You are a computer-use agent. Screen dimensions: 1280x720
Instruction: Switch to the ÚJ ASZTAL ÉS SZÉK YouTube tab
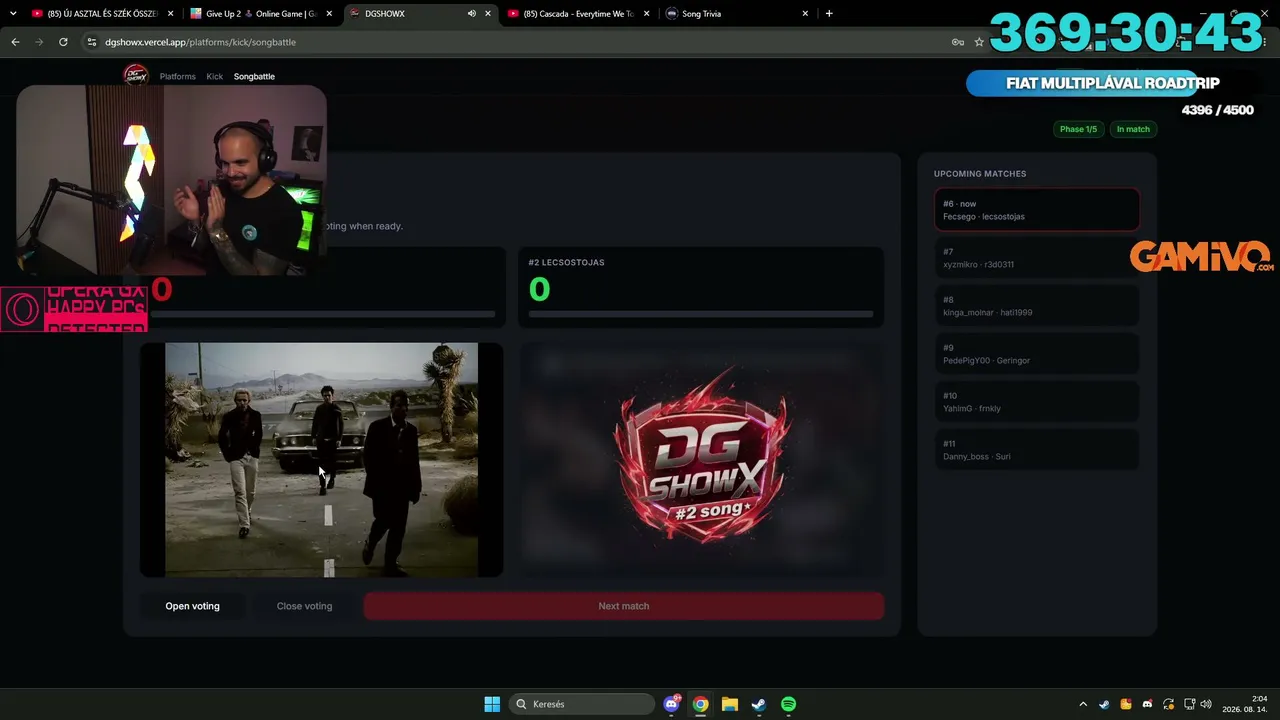(102, 14)
